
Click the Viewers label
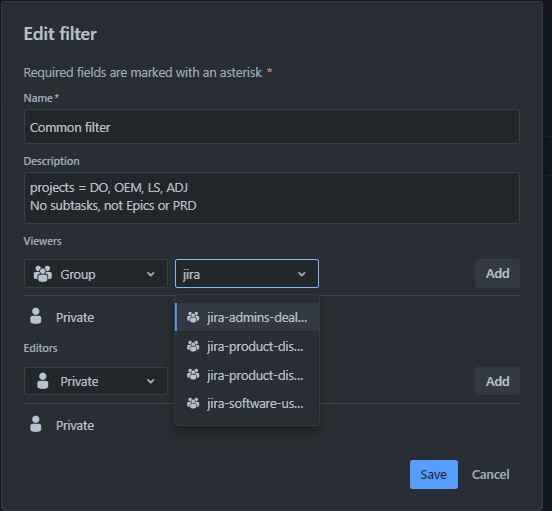coord(43,241)
